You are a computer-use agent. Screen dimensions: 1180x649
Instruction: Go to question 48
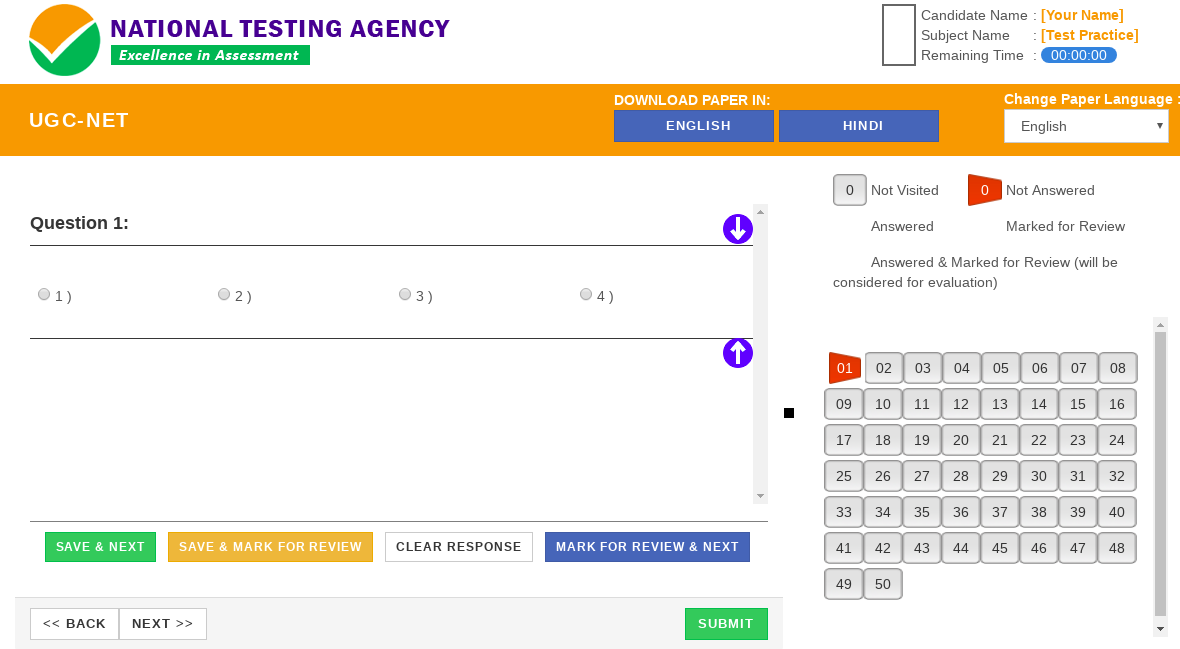point(1117,548)
